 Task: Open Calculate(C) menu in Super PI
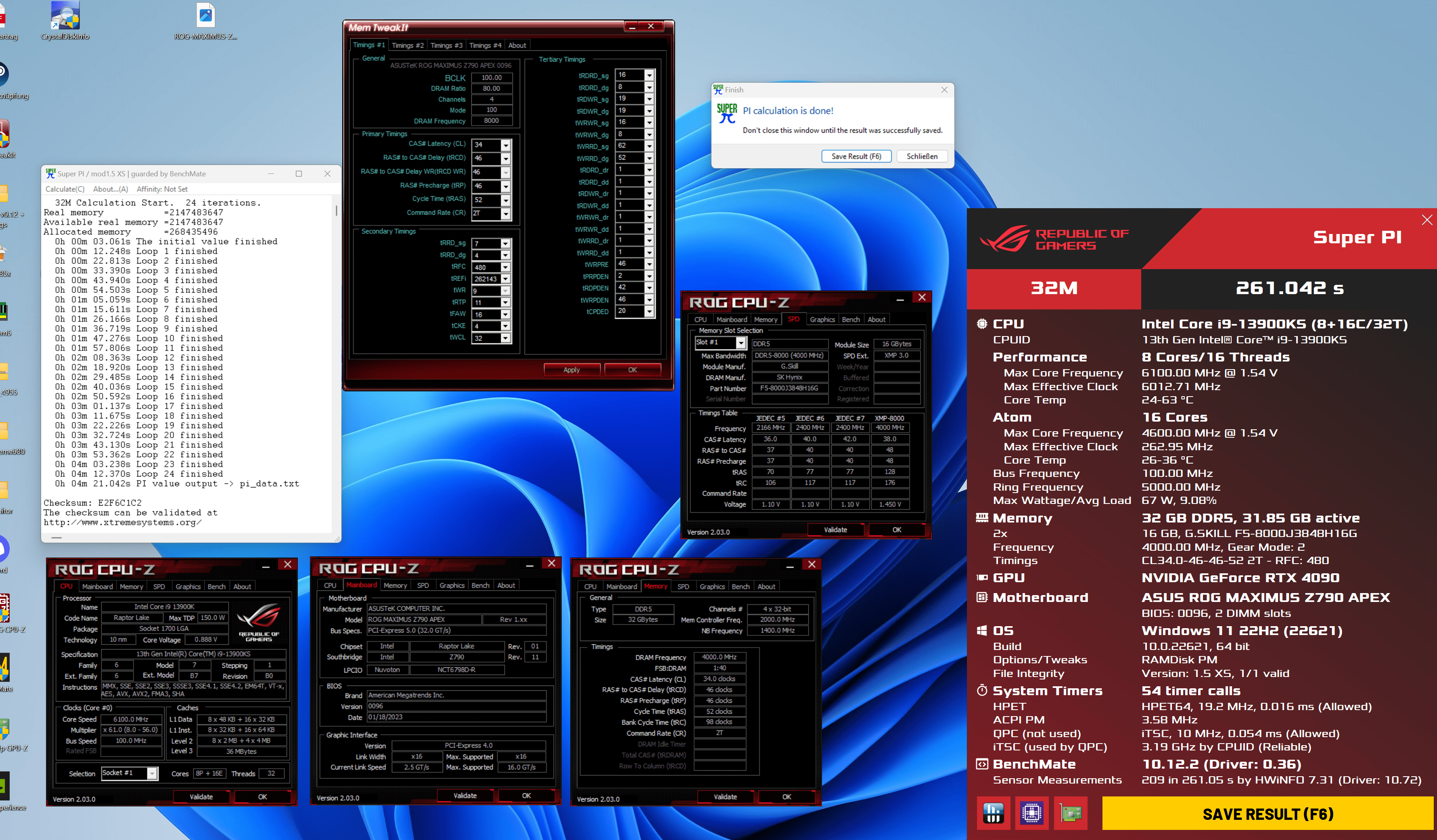pos(65,189)
